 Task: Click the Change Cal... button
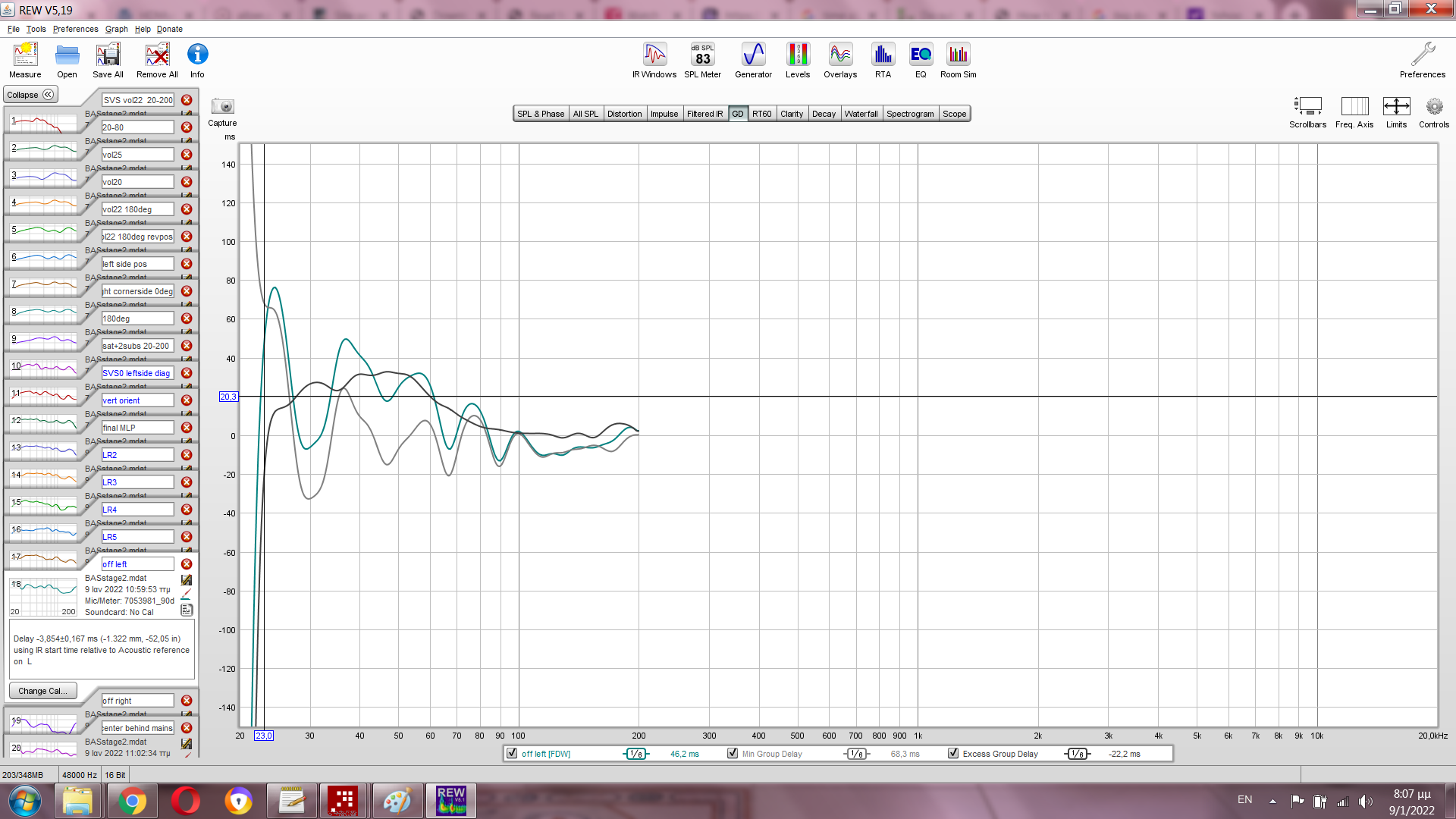42,691
